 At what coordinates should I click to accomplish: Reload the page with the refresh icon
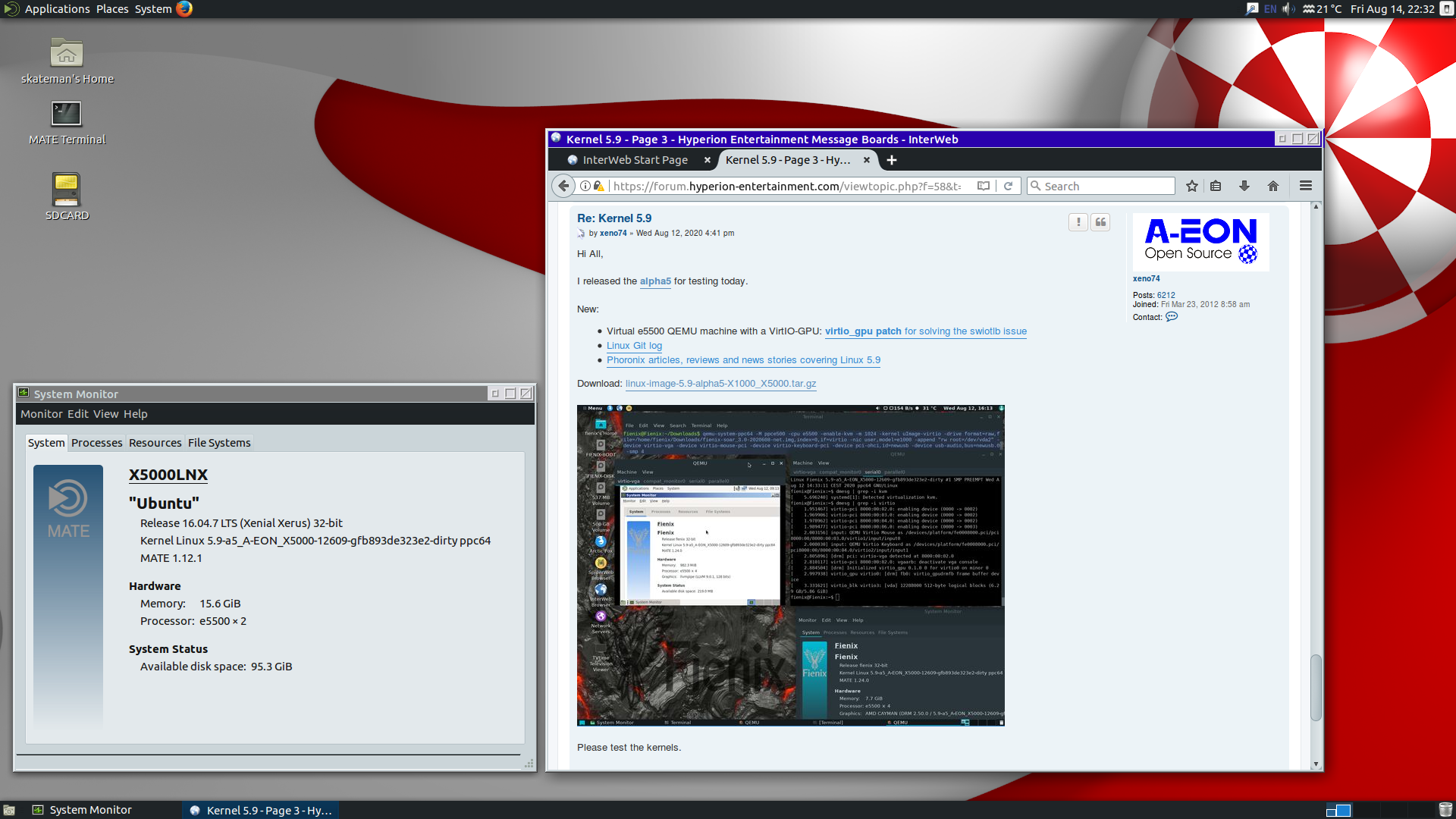[x=1008, y=186]
